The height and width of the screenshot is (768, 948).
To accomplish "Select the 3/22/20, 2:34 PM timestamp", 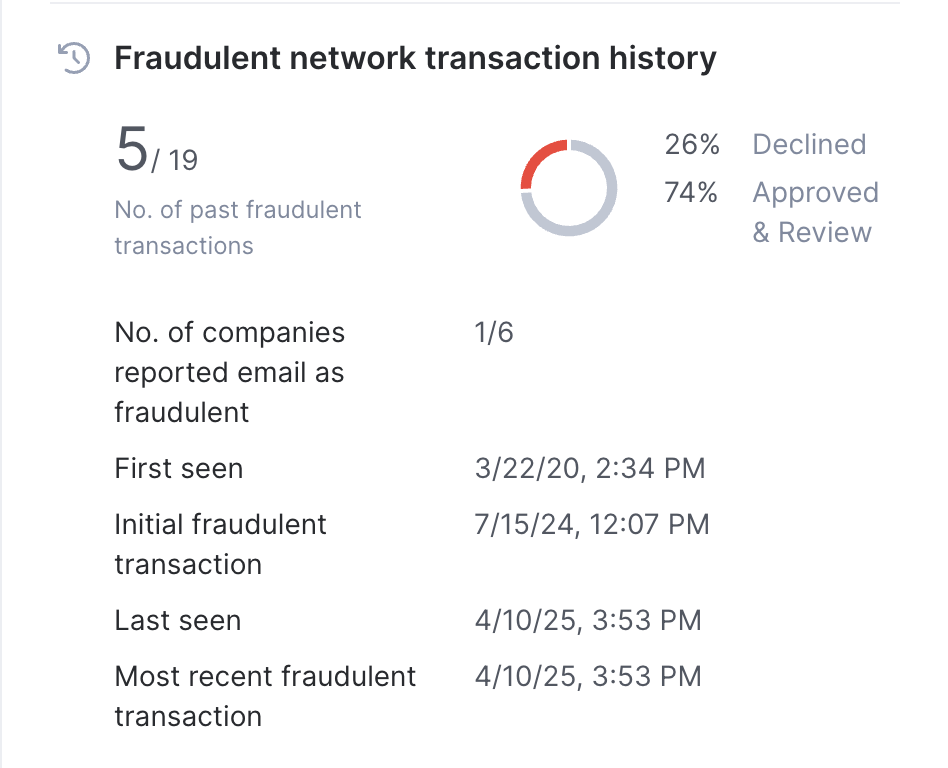I will [590, 469].
